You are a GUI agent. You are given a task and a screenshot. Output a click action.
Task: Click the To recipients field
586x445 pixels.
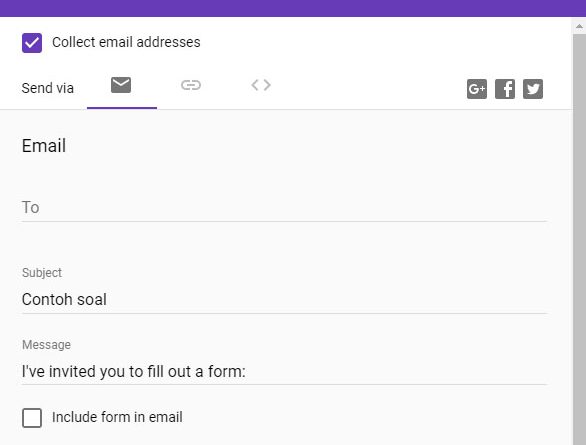coord(284,208)
